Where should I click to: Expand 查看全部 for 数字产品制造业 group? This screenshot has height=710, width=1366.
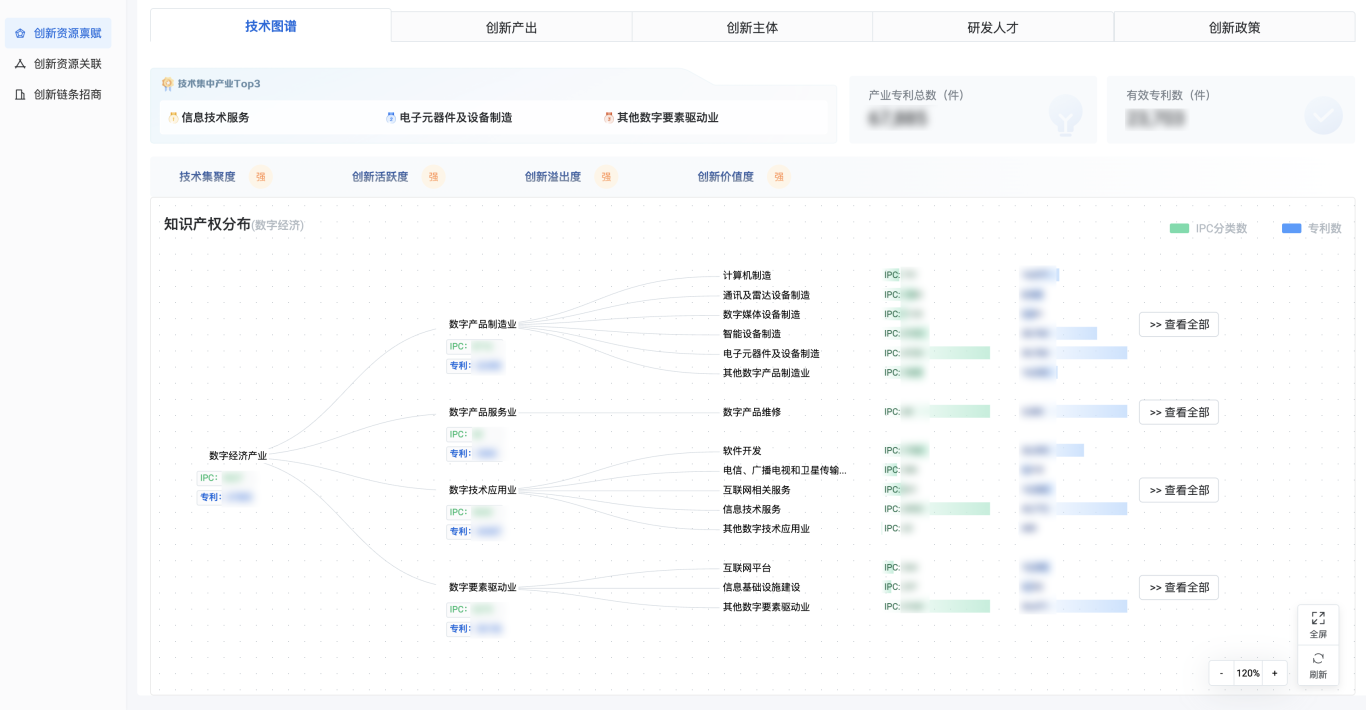[1179, 324]
